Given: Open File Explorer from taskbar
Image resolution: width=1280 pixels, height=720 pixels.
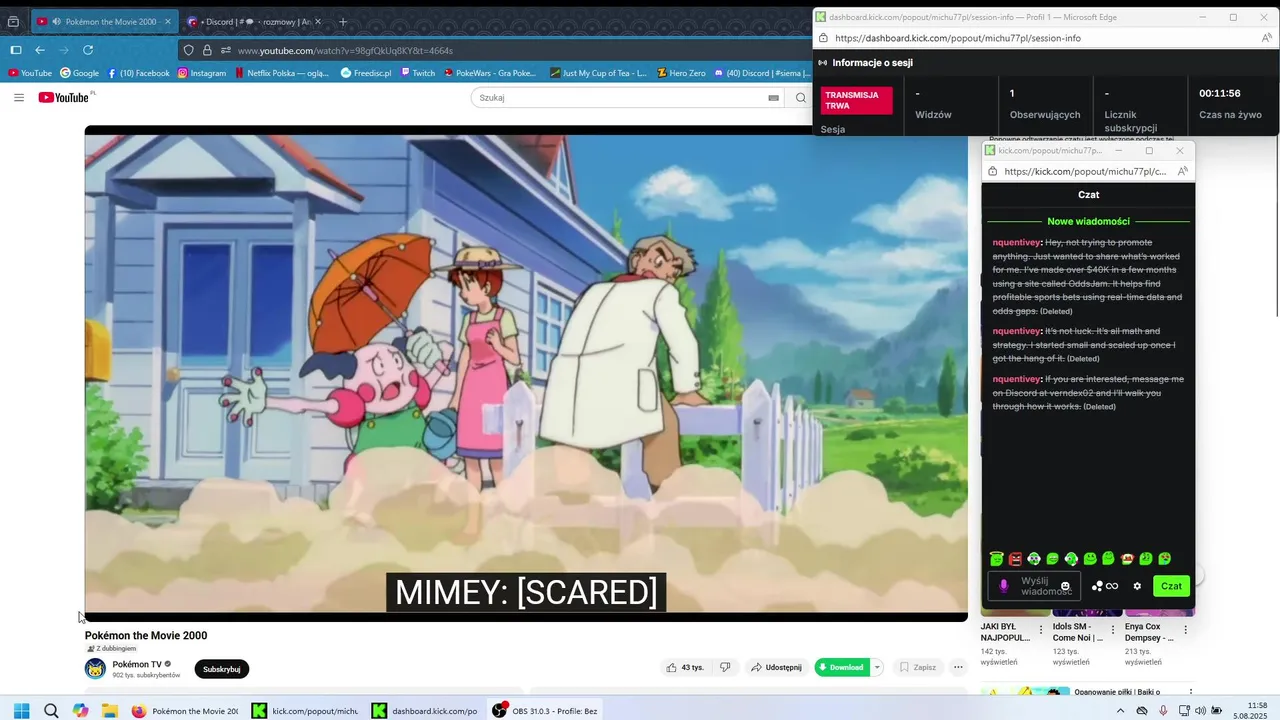Looking at the screenshot, I should [x=110, y=711].
